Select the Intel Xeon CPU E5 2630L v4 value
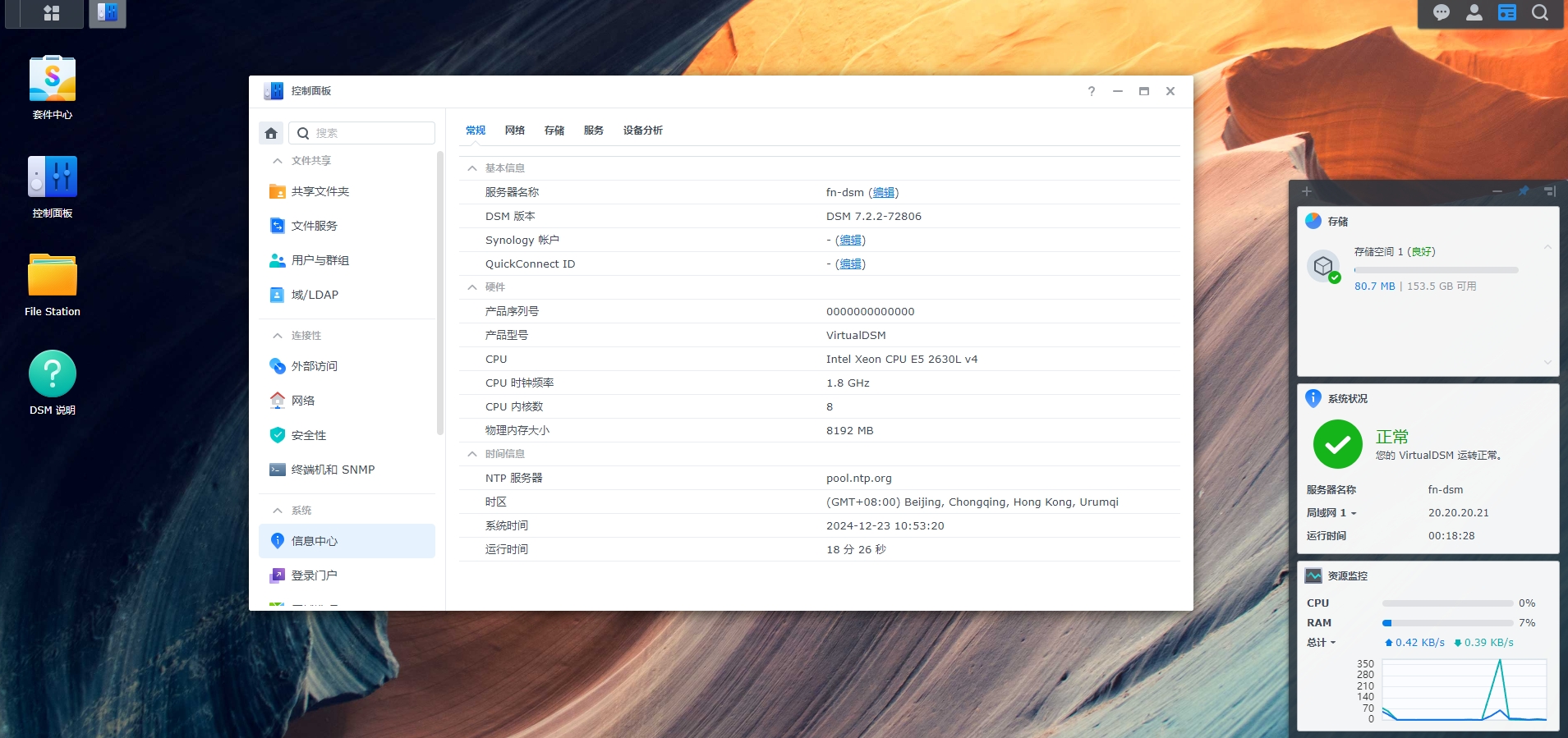Viewport: 1568px width, 738px height. point(902,360)
